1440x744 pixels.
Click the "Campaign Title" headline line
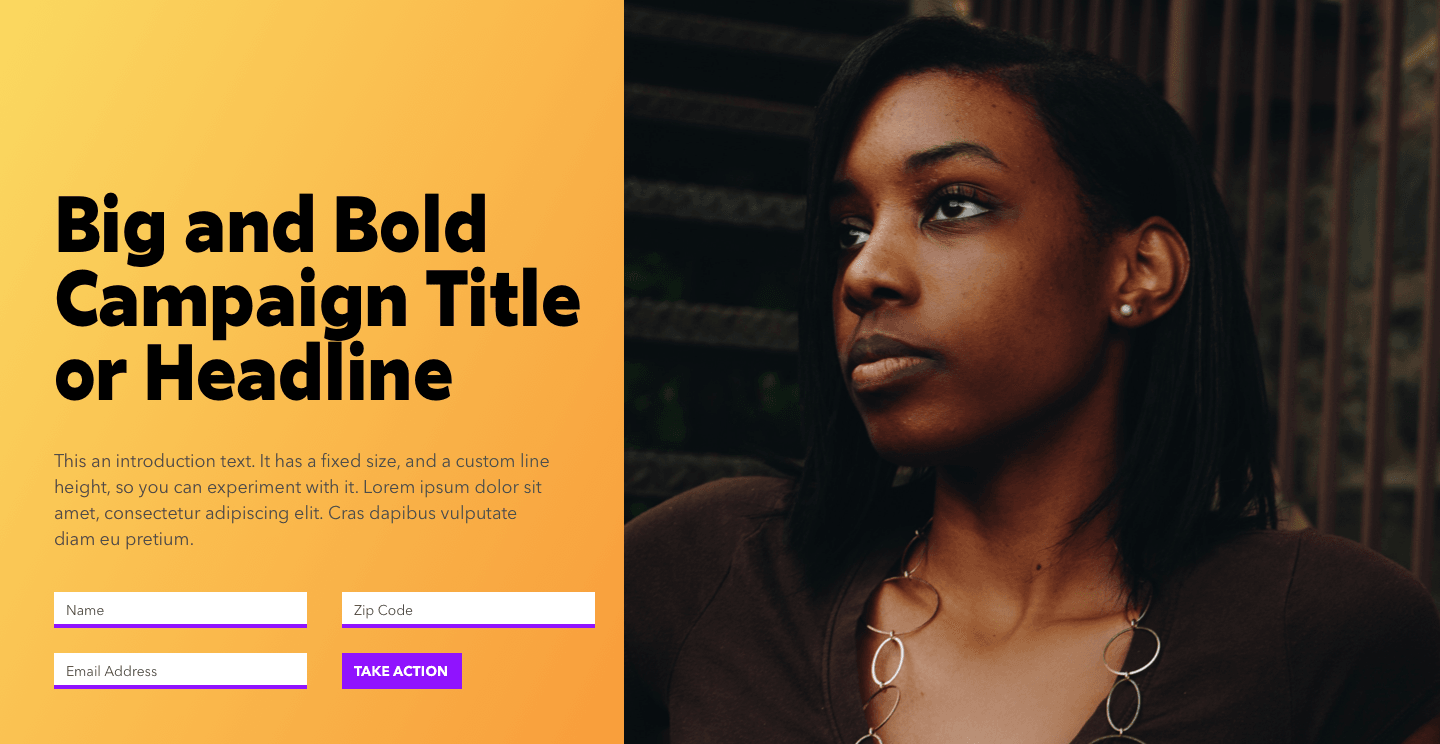coord(317,297)
